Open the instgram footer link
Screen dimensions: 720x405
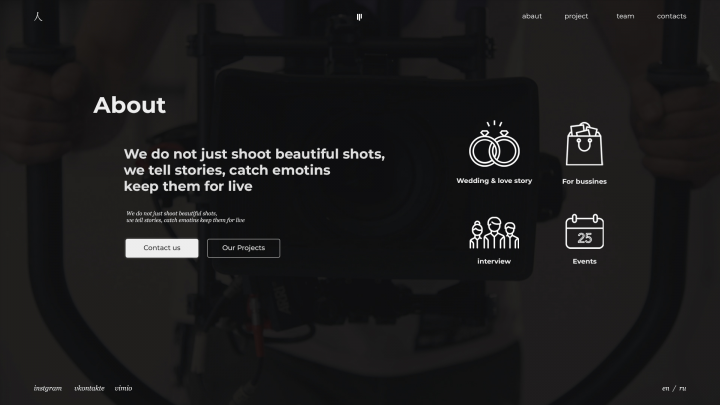coord(48,388)
